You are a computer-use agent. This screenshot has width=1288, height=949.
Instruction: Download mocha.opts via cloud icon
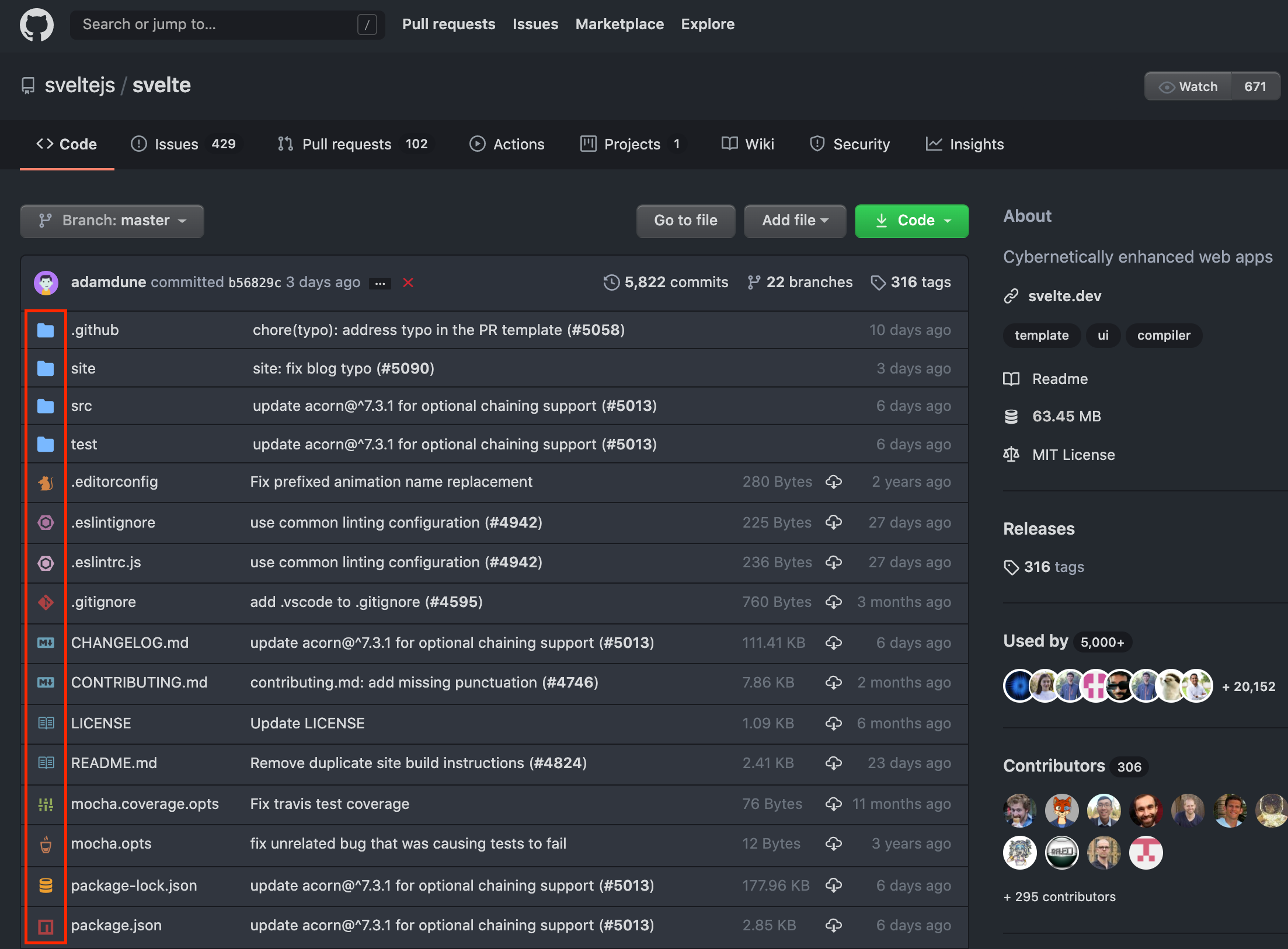click(x=834, y=844)
